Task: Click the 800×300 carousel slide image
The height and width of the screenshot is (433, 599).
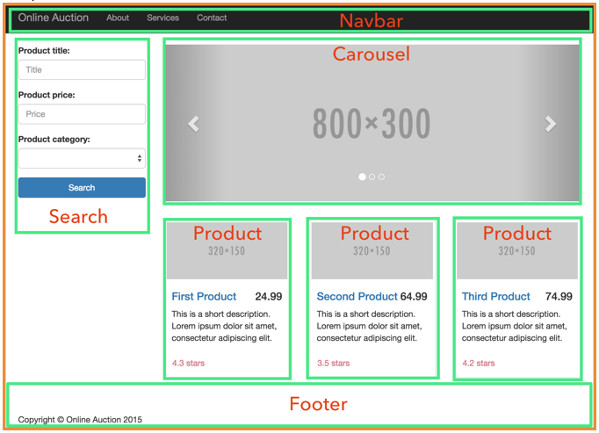Action: click(x=372, y=123)
